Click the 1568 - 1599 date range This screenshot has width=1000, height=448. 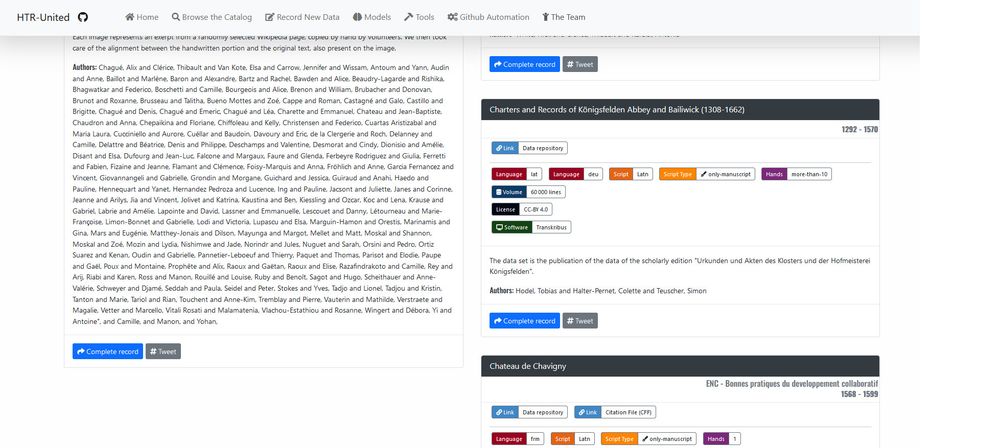[x=860, y=394]
